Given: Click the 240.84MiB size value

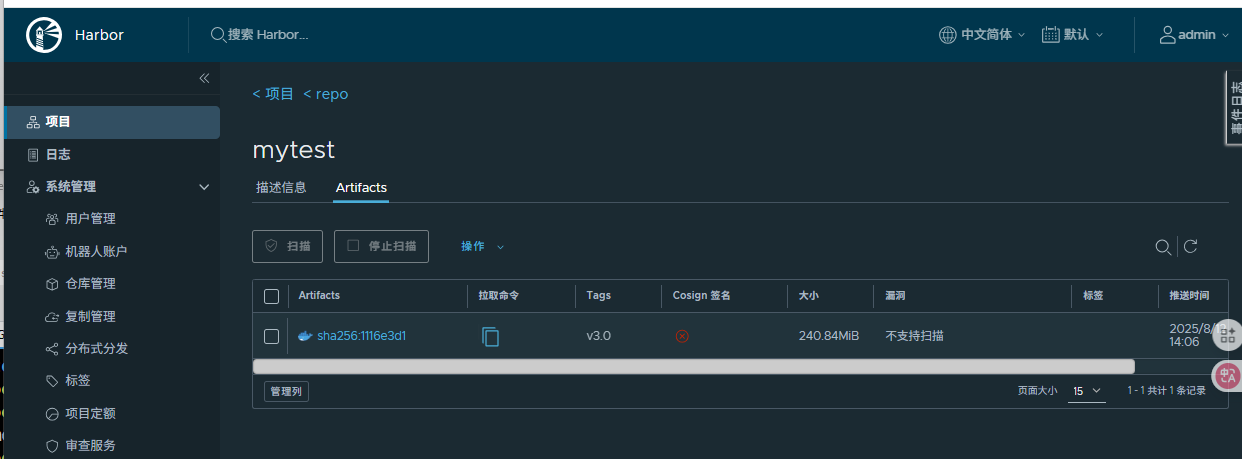Looking at the screenshot, I should [x=829, y=336].
